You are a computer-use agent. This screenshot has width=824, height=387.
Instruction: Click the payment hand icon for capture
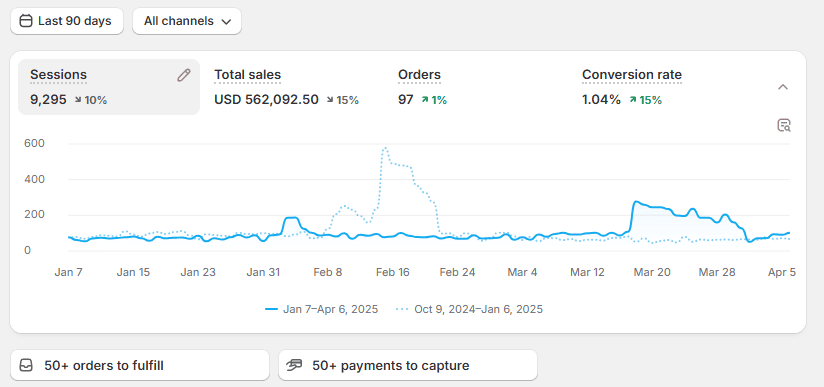(x=294, y=365)
